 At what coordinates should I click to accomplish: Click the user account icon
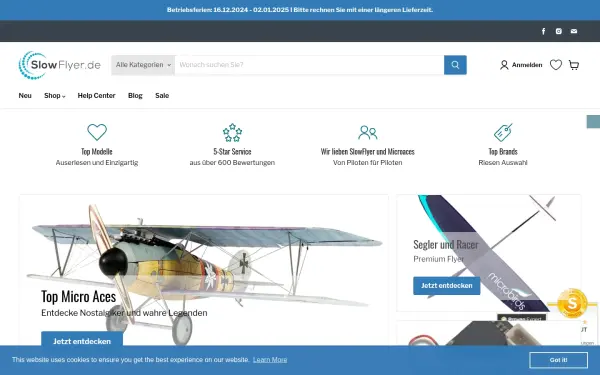coord(504,65)
